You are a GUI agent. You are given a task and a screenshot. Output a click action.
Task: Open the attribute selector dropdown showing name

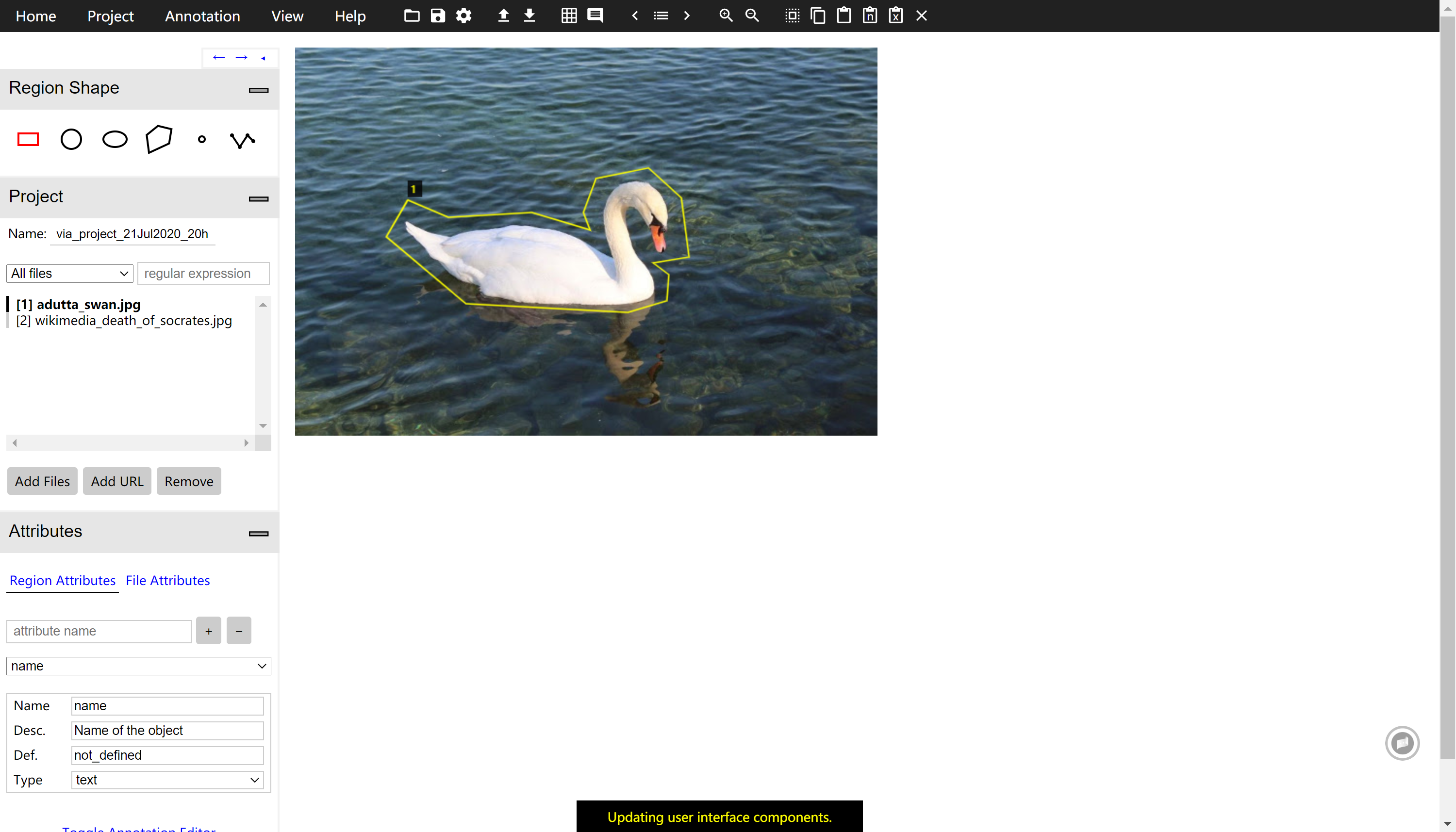139,666
